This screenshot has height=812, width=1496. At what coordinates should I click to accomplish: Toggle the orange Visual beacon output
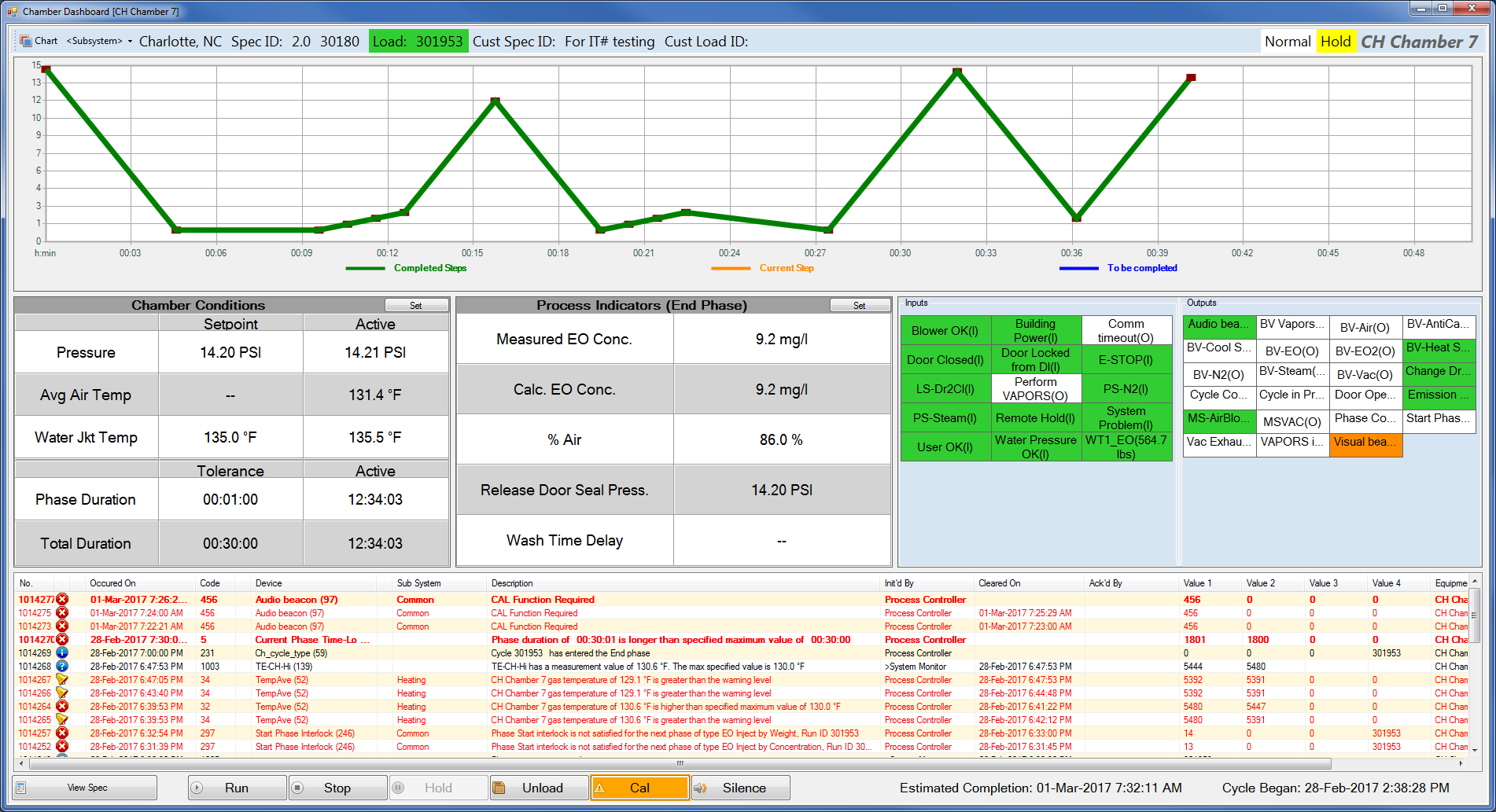(x=1365, y=443)
